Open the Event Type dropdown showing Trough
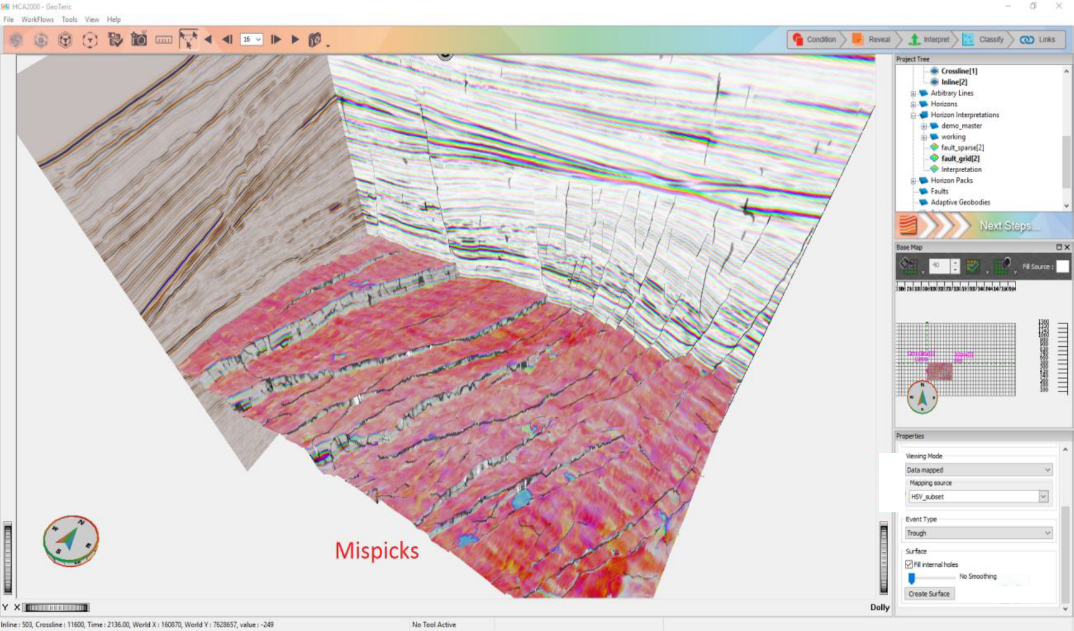Viewport: 1074px width, 631px height. 978,533
